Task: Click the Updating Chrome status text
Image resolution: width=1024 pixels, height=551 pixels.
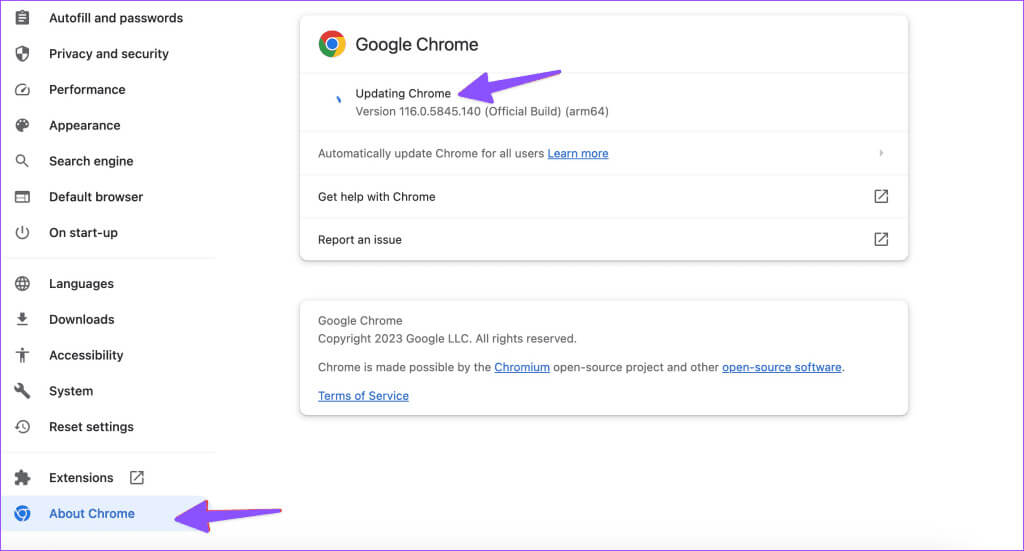Action: click(403, 93)
